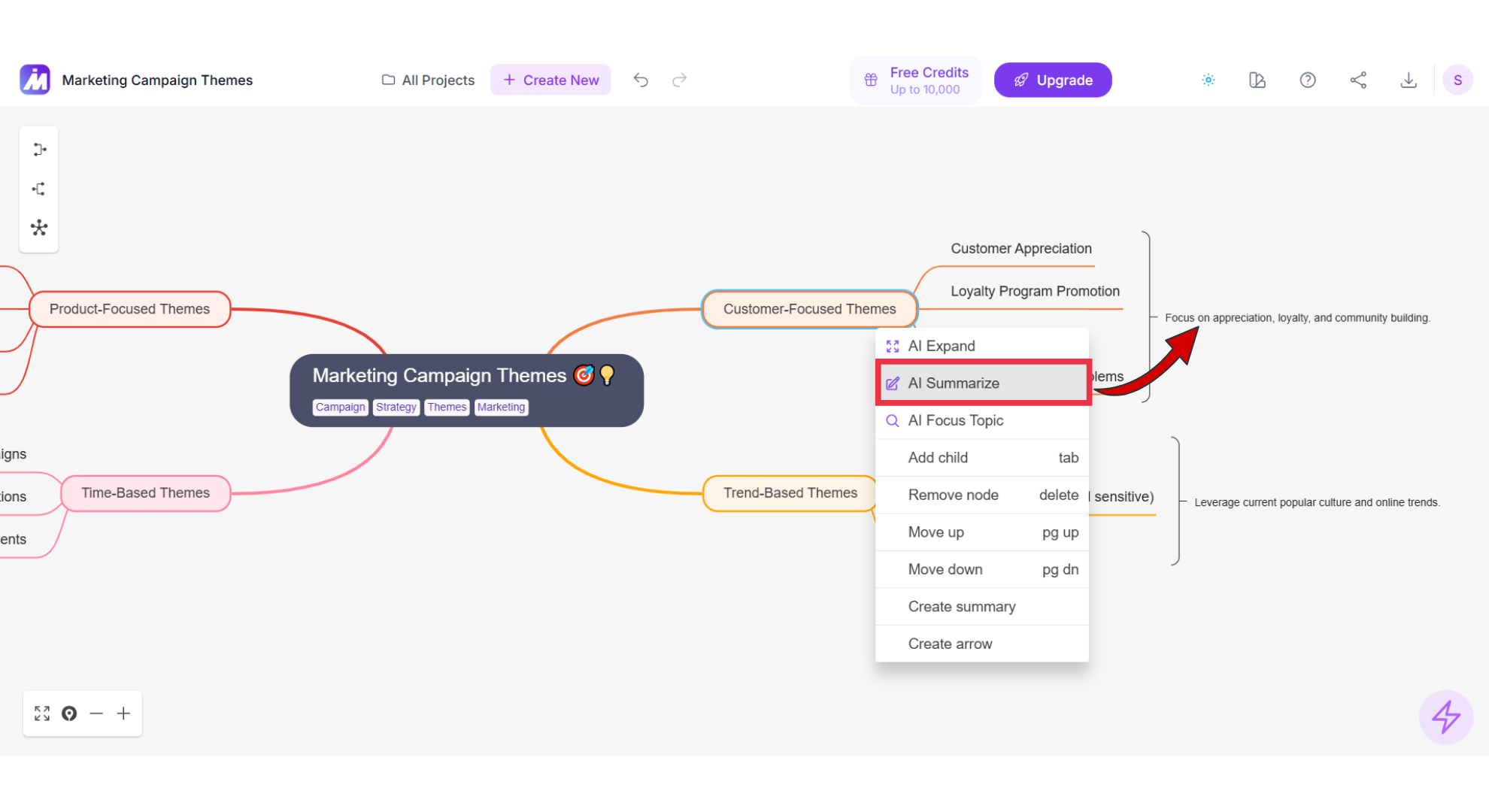Select Move up menu entry

982,532
